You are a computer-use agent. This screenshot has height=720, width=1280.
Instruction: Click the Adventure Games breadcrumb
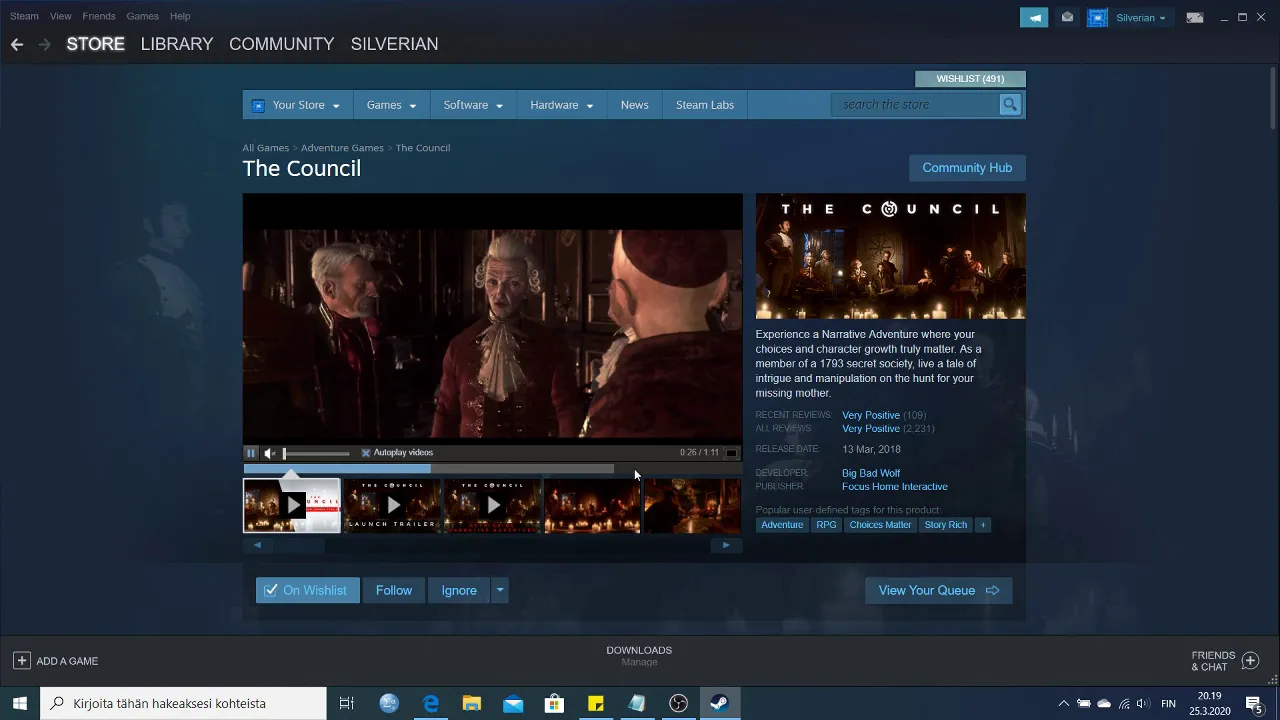[x=342, y=148]
